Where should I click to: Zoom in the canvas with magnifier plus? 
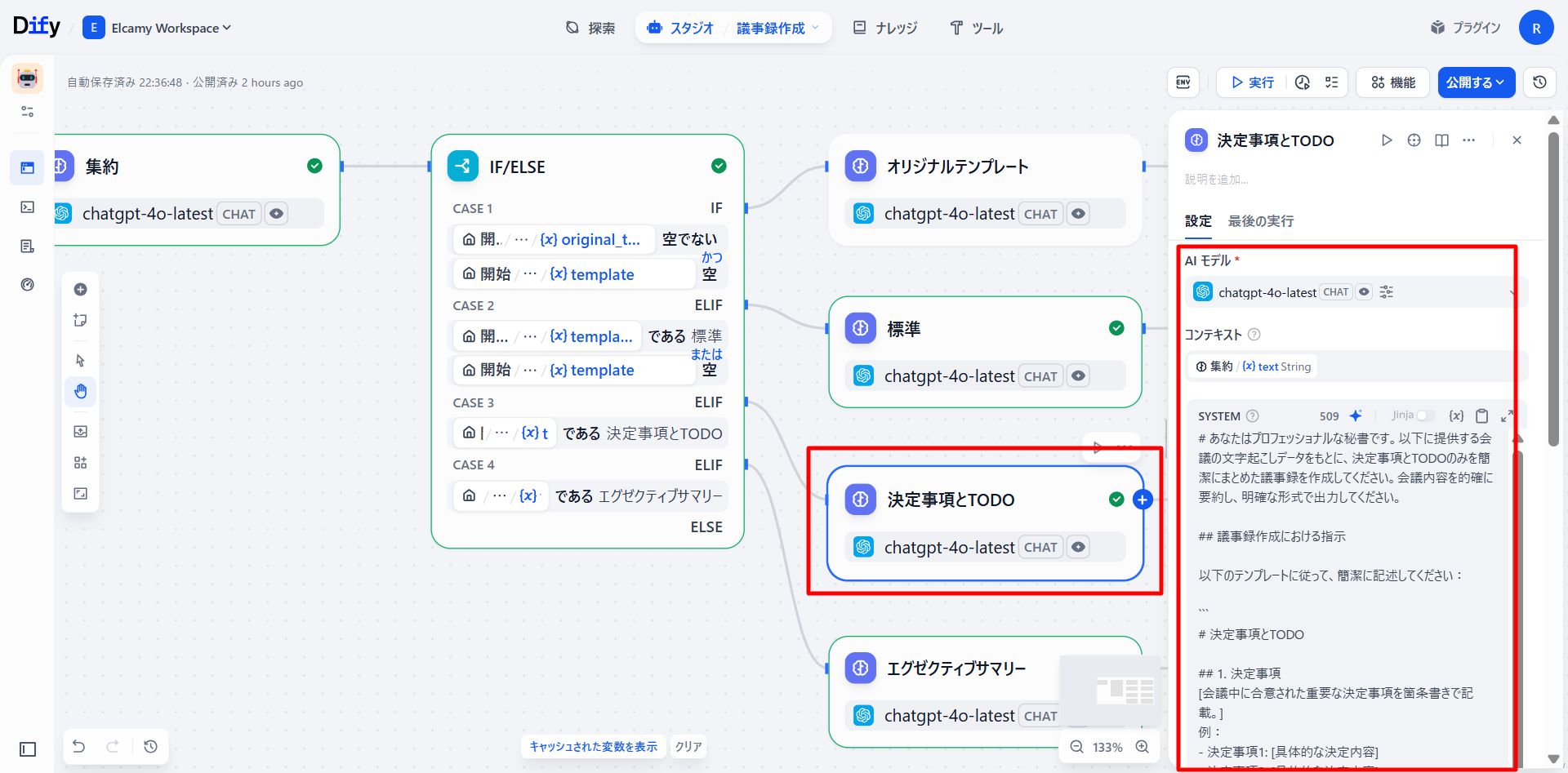(x=1142, y=747)
